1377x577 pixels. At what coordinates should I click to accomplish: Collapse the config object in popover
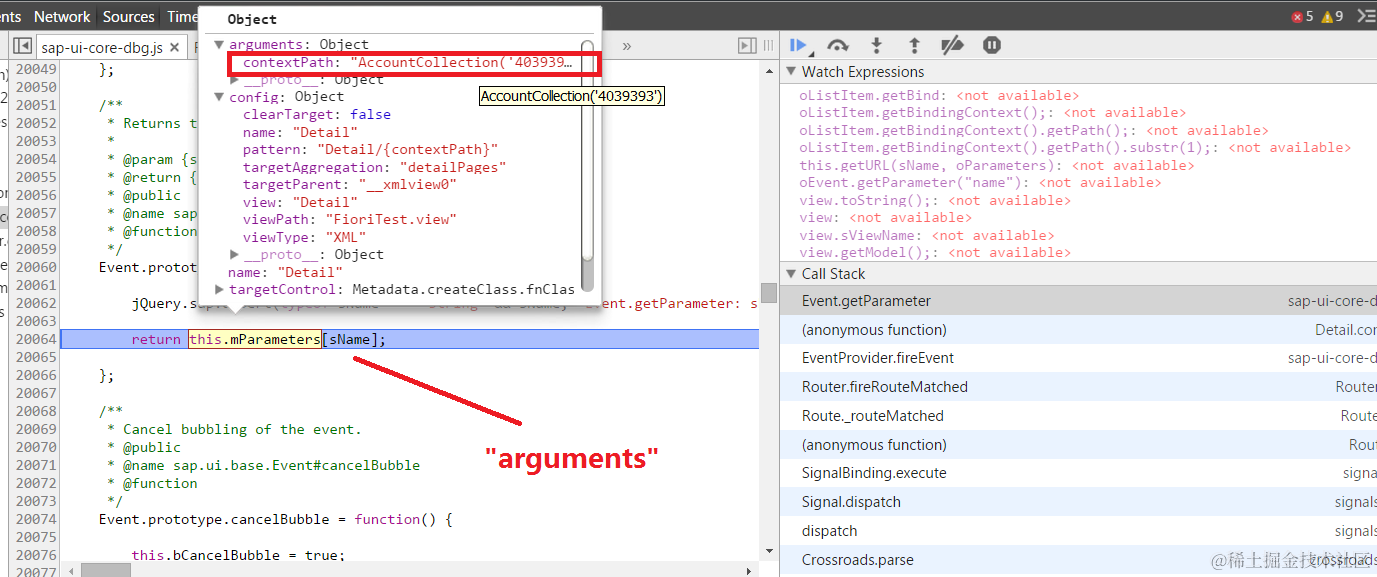pos(219,97)
